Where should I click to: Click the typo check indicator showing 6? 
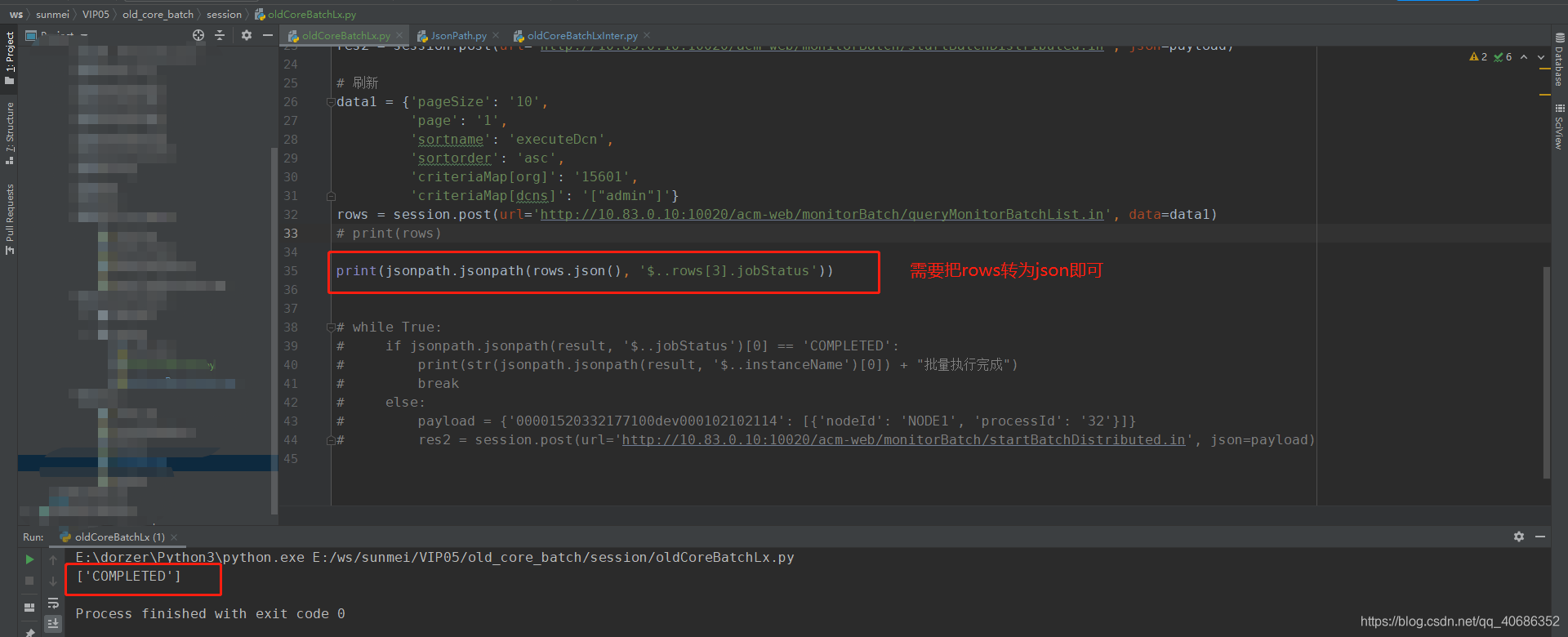(1503, 57)
